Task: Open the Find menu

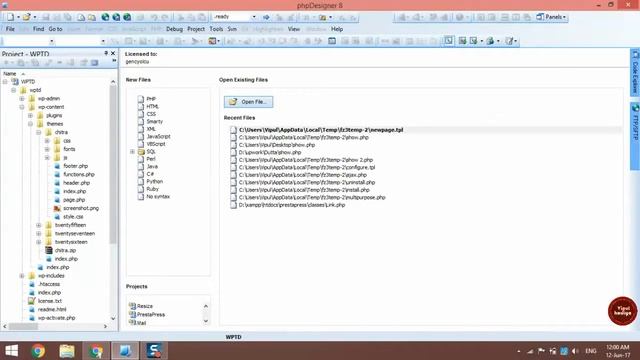Action: (x=38, y=29)
